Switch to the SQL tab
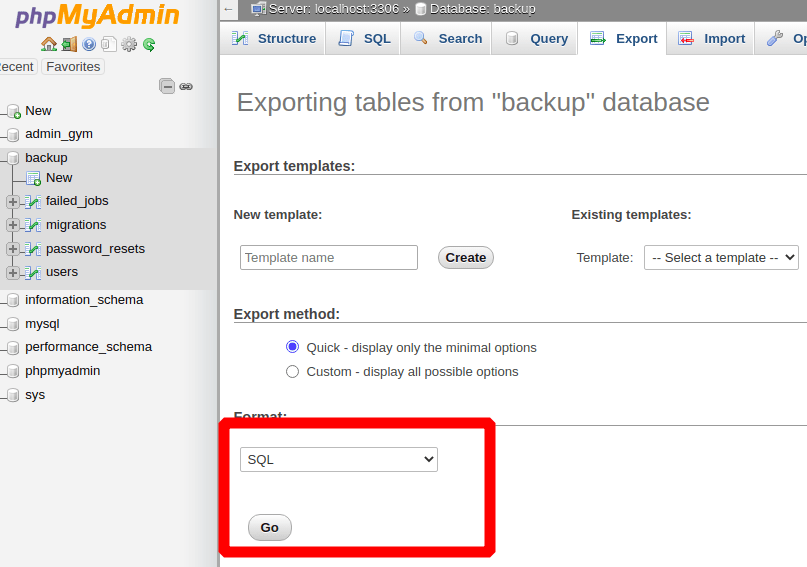This screenshot has height=567, width=807. tap(364, 39)
